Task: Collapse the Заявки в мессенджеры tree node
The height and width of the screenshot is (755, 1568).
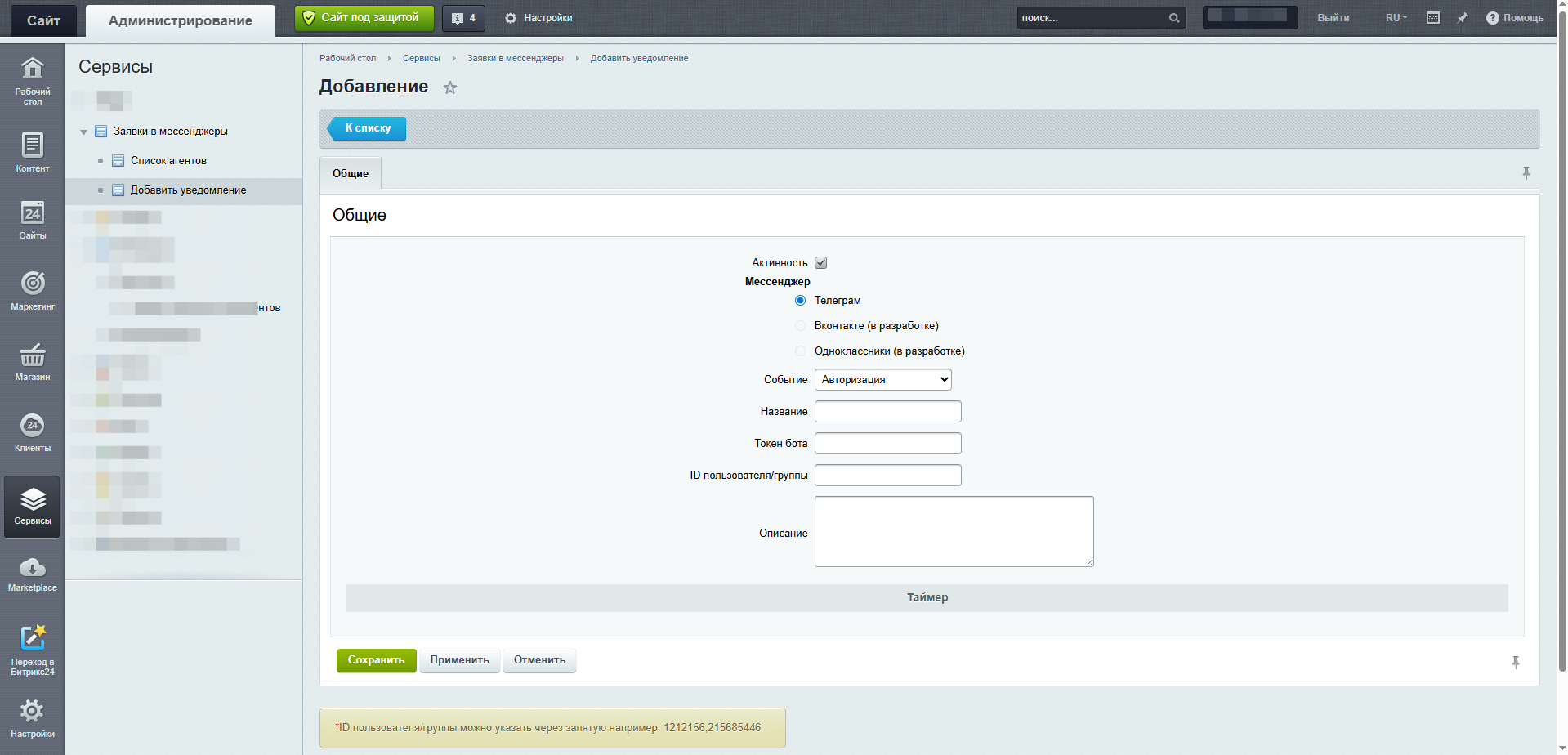Action: click(83, 132)
